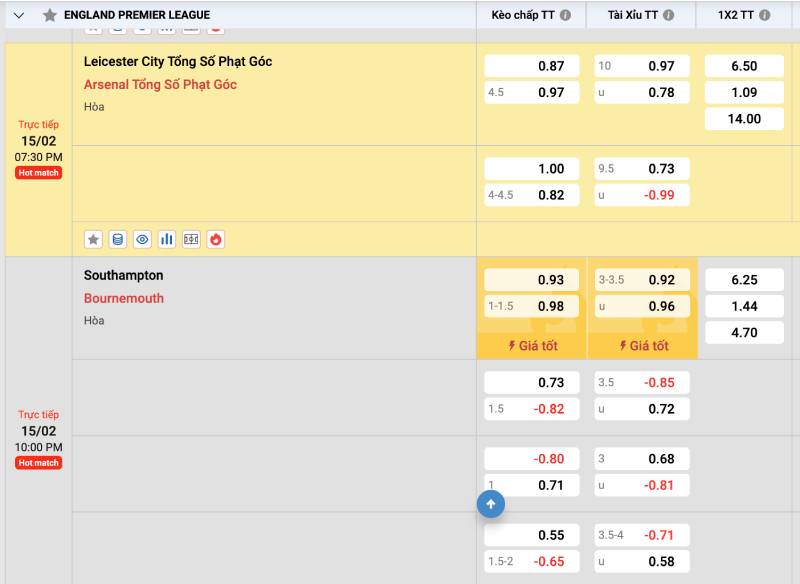Open the Southampton team name link
Screen dimensions: 800x584
pyautogui.click(x=123, y=275)
